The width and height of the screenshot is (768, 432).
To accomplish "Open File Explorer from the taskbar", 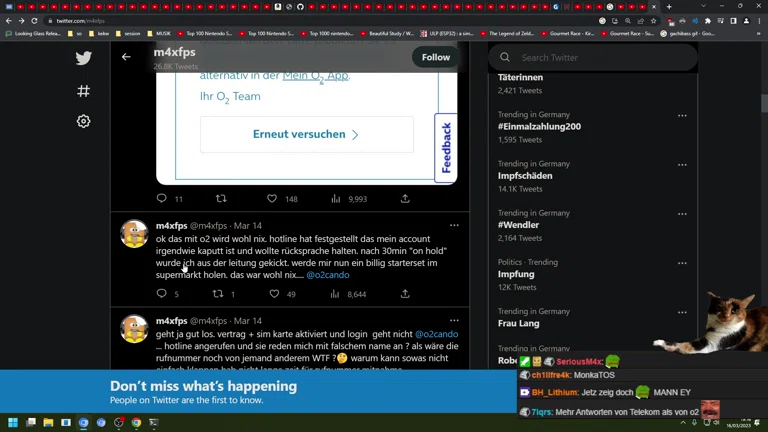I will point(48,422).
